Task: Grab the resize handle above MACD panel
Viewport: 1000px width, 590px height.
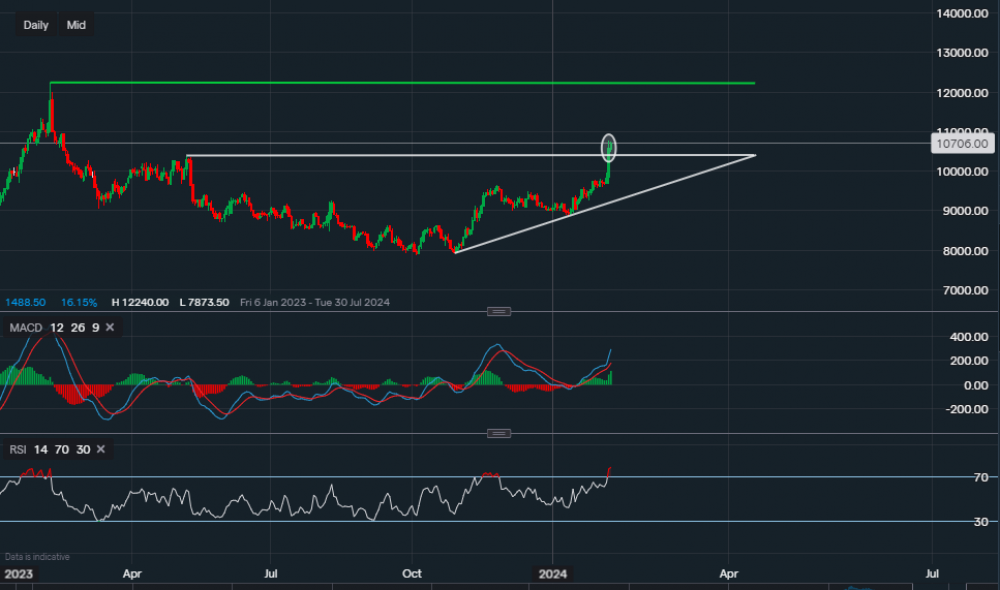Action: [x=498, y=312]
